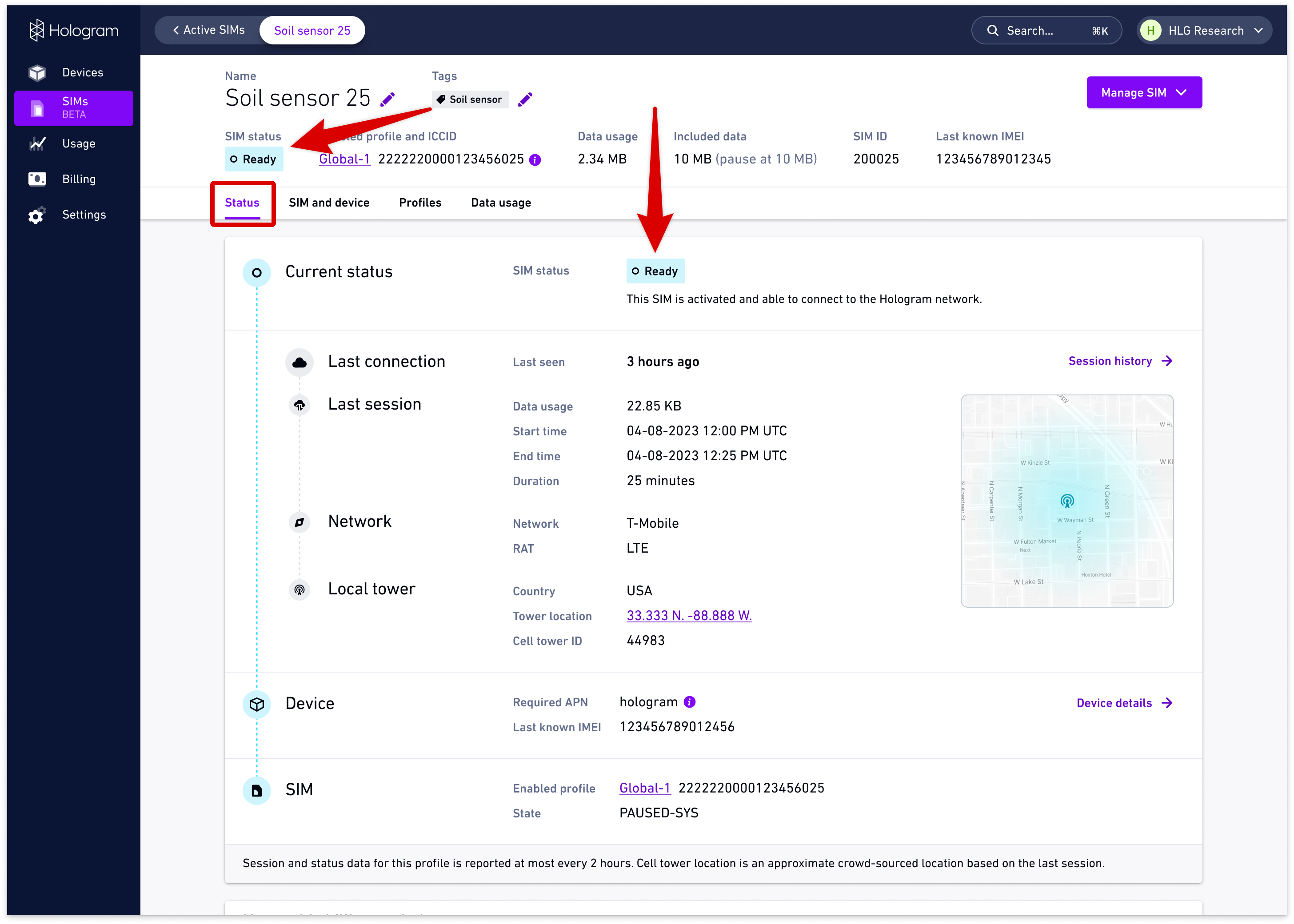Open the Device details link
1294x924 pixels.
[x=1124, y=703]
